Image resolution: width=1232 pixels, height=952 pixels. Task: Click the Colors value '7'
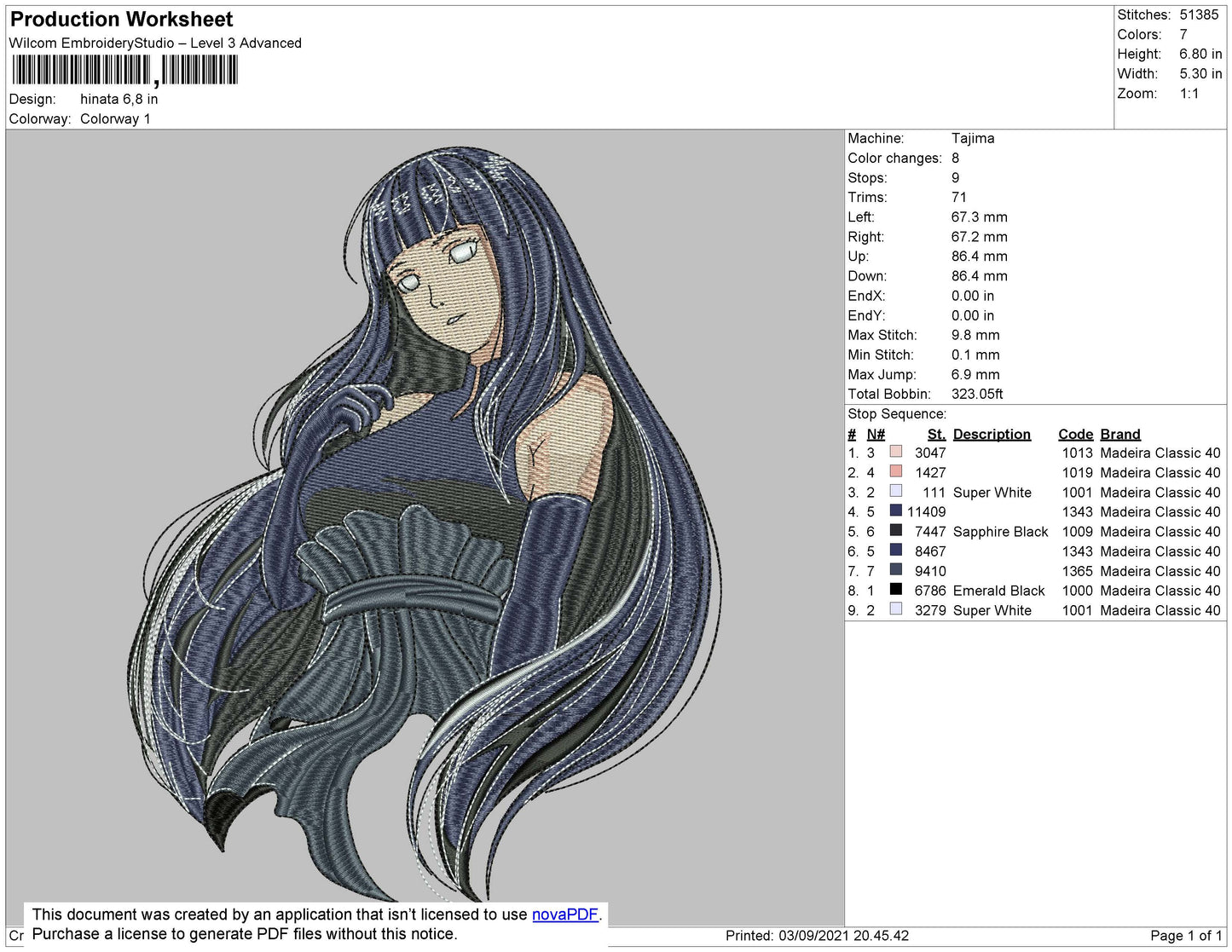coord(1183,34)
